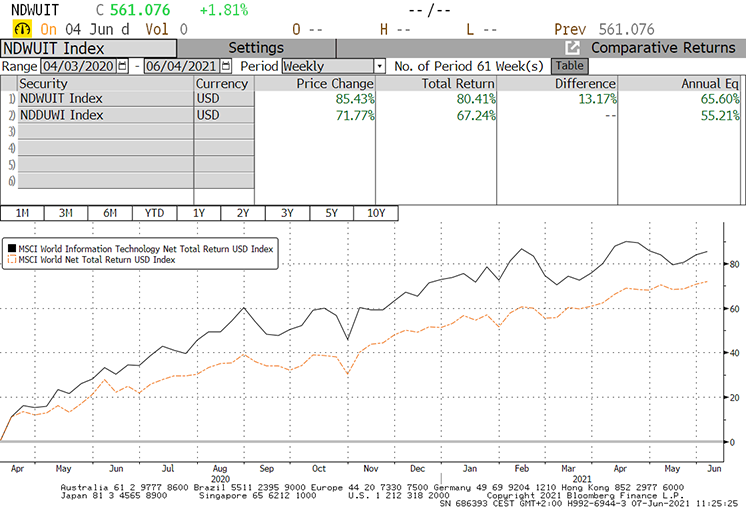The image size is (746, 527).
Task: Open the Settings tab
Action: [256, 48]
